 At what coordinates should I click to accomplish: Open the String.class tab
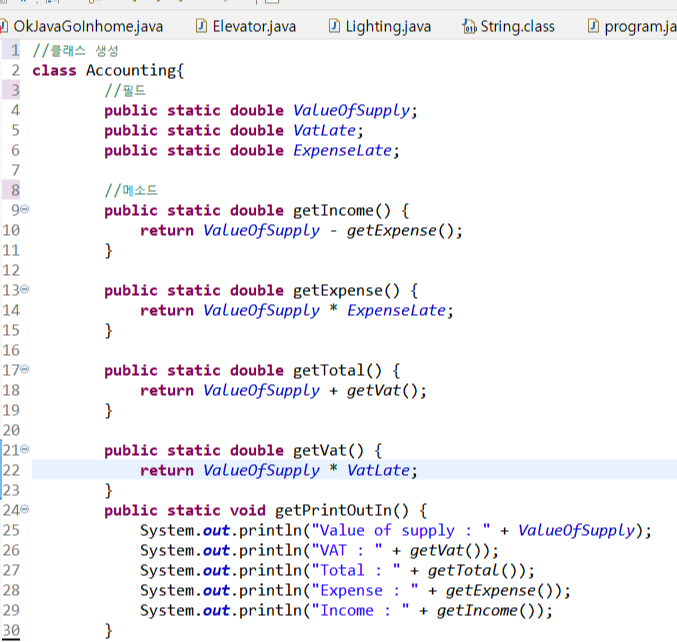tap(509, 26)
